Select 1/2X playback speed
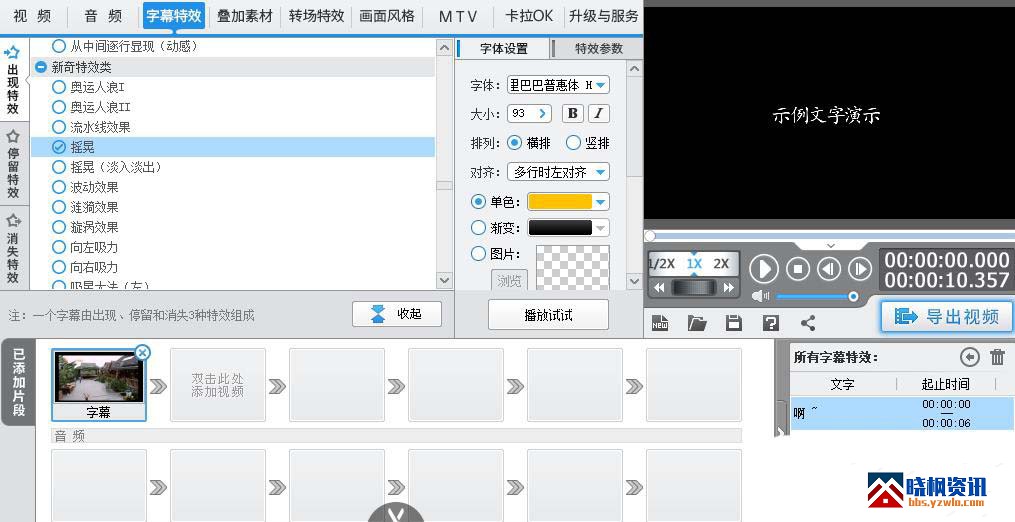 (x=662, y=264)
